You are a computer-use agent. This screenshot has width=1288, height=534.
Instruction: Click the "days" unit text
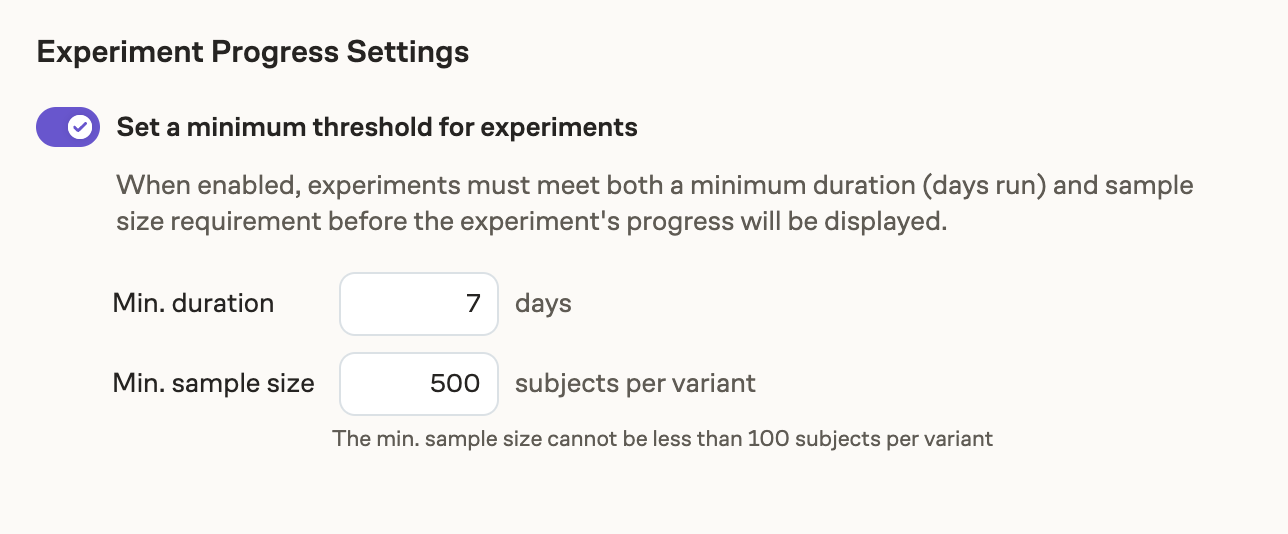tap(543, 304)
